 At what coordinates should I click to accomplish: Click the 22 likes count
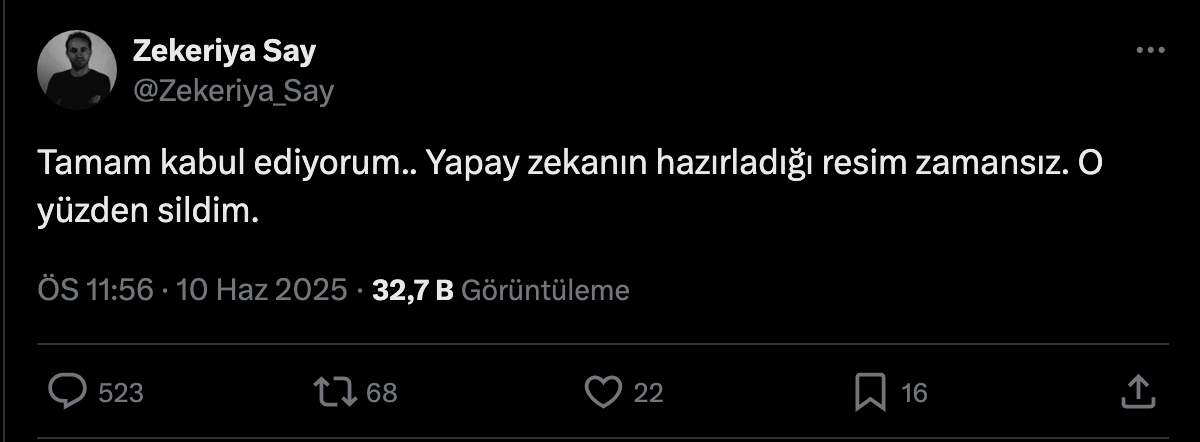[x=649, y=393]
